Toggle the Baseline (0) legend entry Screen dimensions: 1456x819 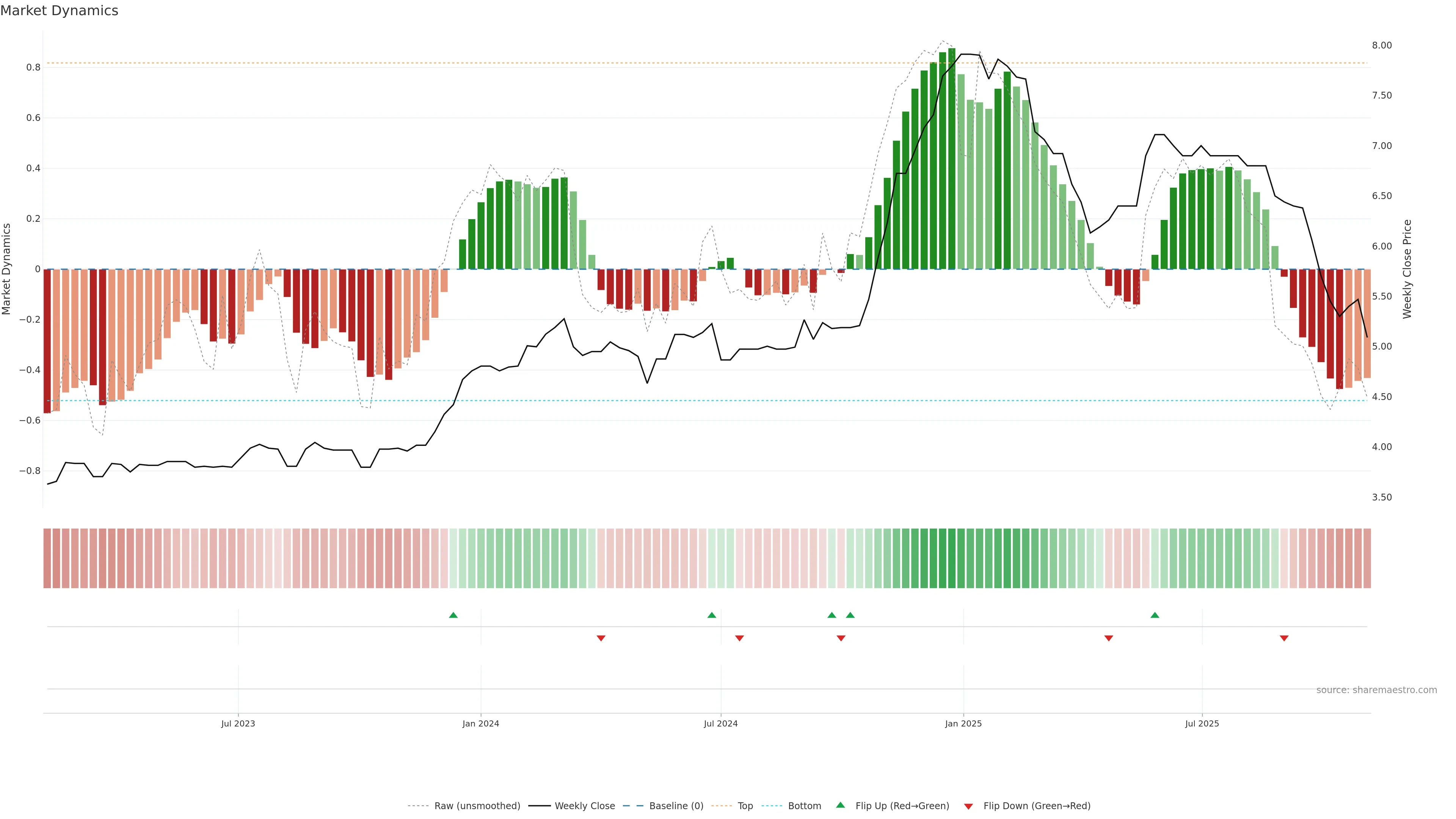[x=676, y=806]
